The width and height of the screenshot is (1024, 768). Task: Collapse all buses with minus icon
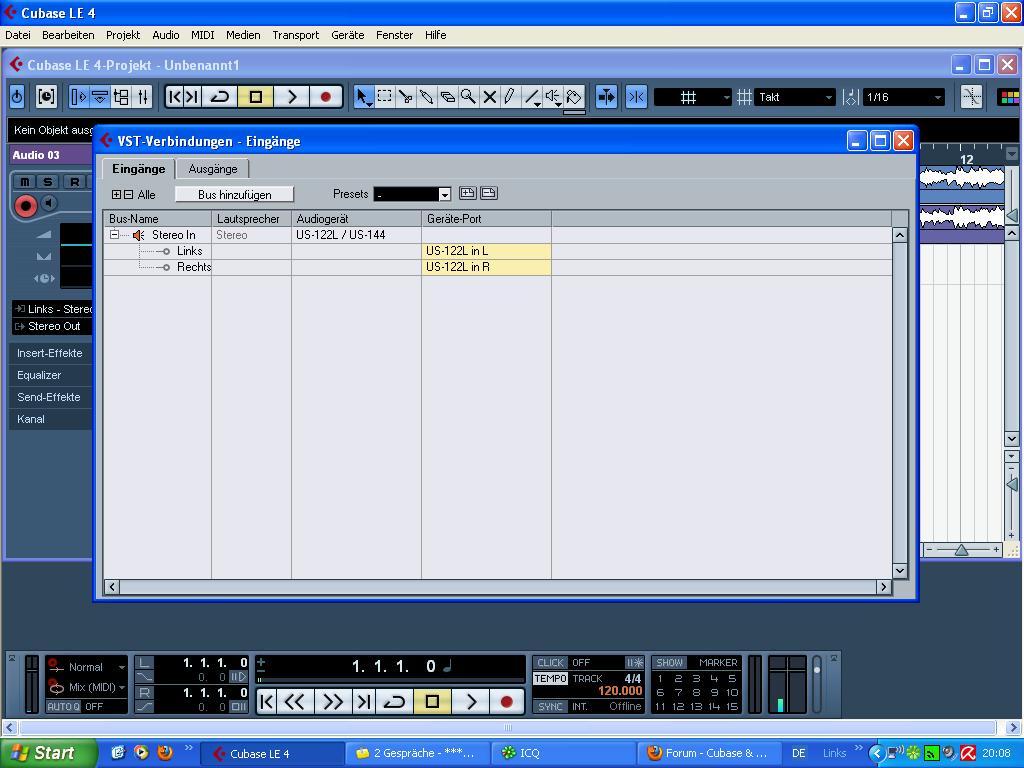tap(129, 195)
